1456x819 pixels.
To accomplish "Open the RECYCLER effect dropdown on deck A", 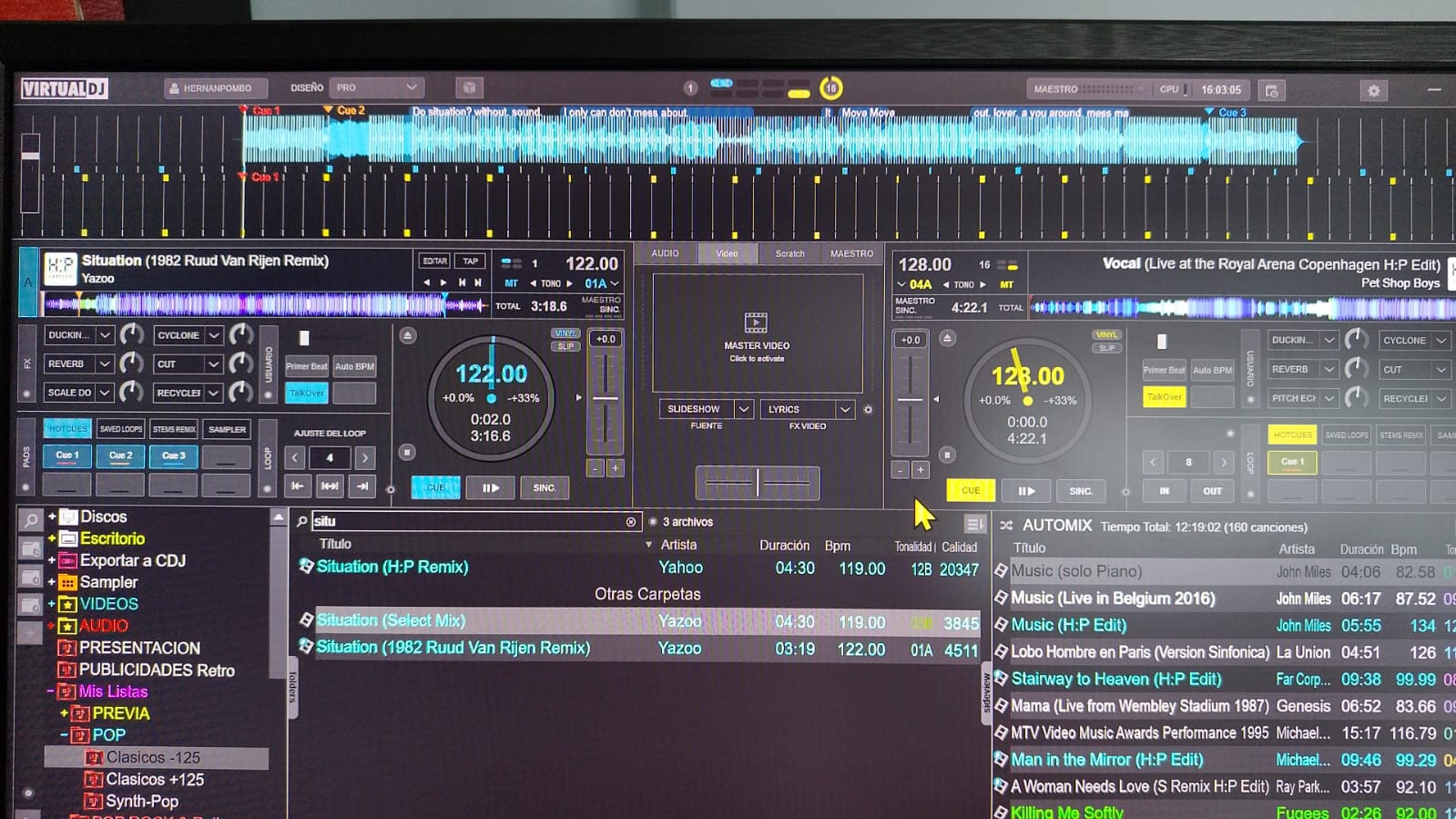I will [188, 393].
